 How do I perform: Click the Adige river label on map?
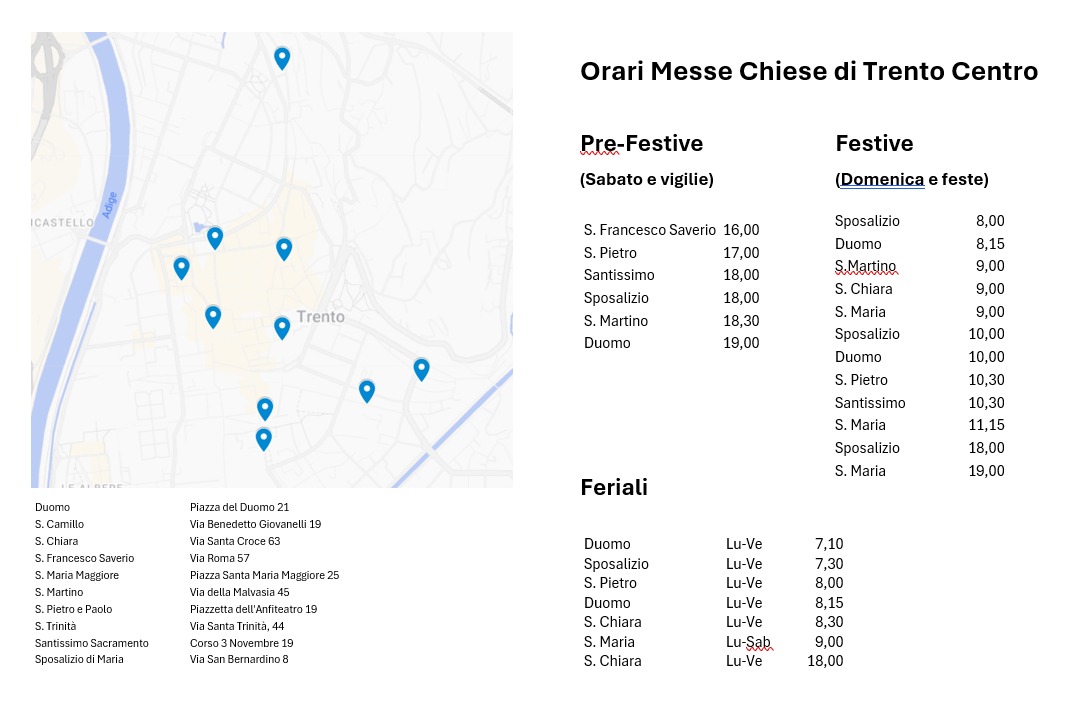pos(109,205)
